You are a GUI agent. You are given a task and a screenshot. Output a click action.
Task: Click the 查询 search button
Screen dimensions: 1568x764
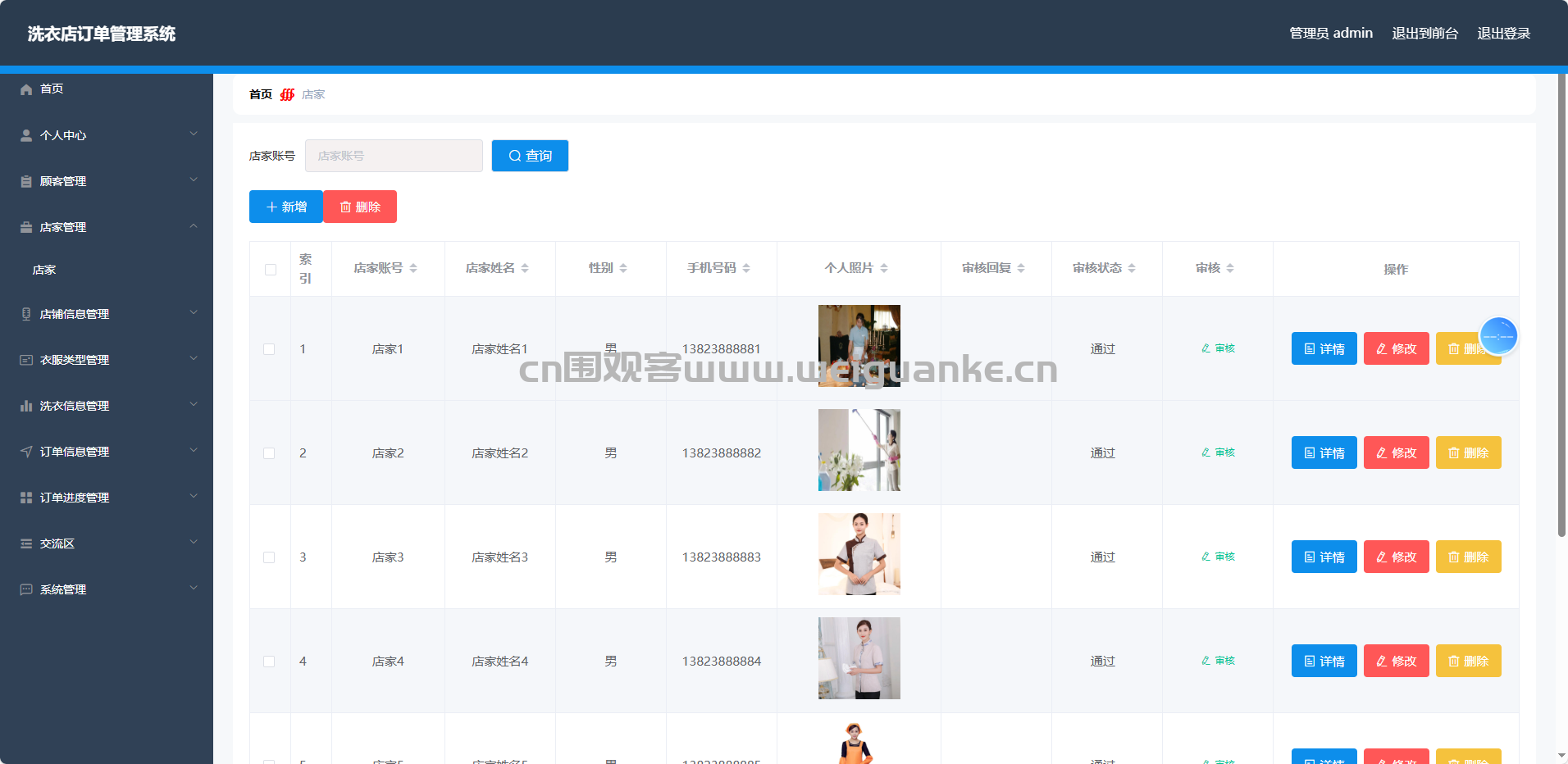(x=530, y=156)
